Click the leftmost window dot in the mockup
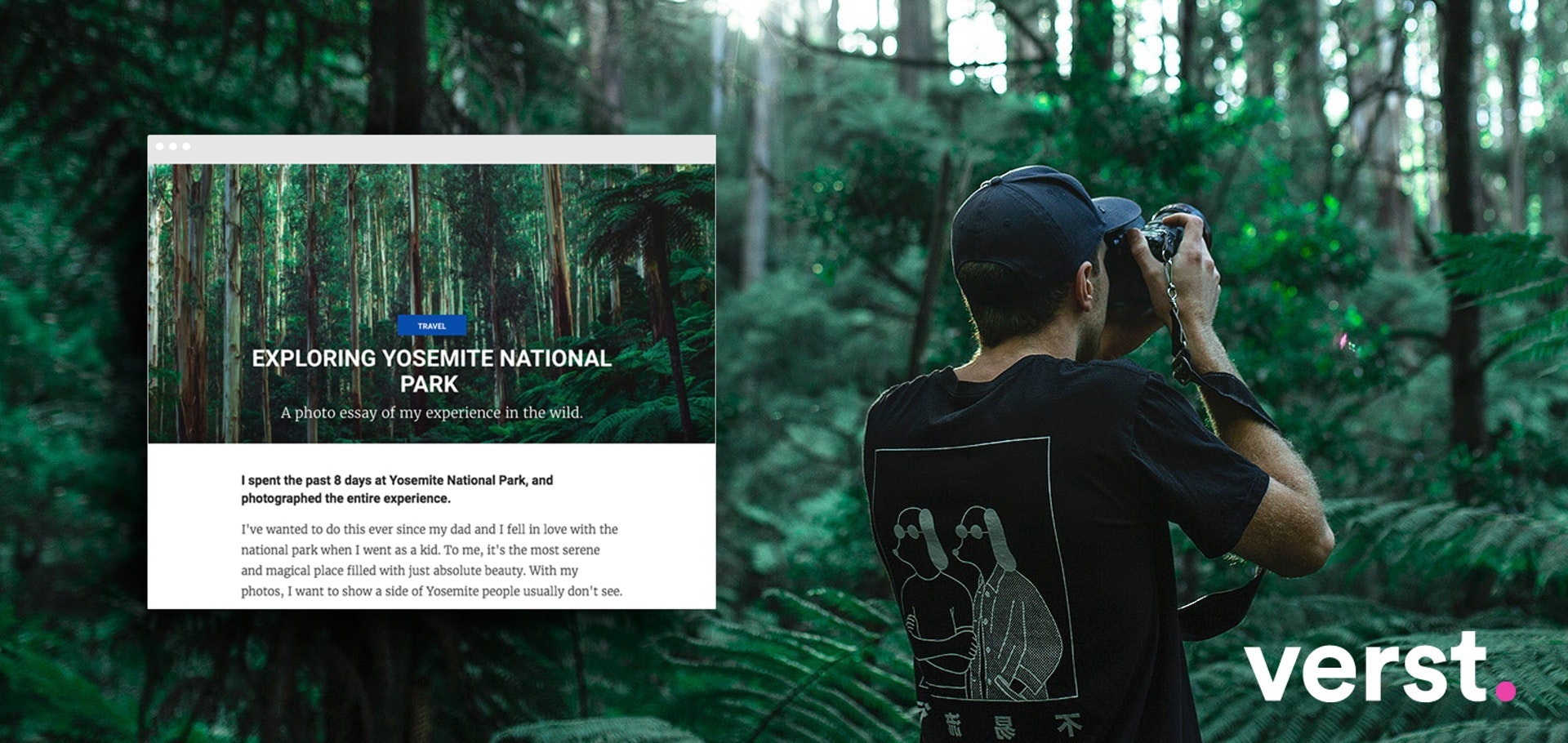 tap(160, 146)
